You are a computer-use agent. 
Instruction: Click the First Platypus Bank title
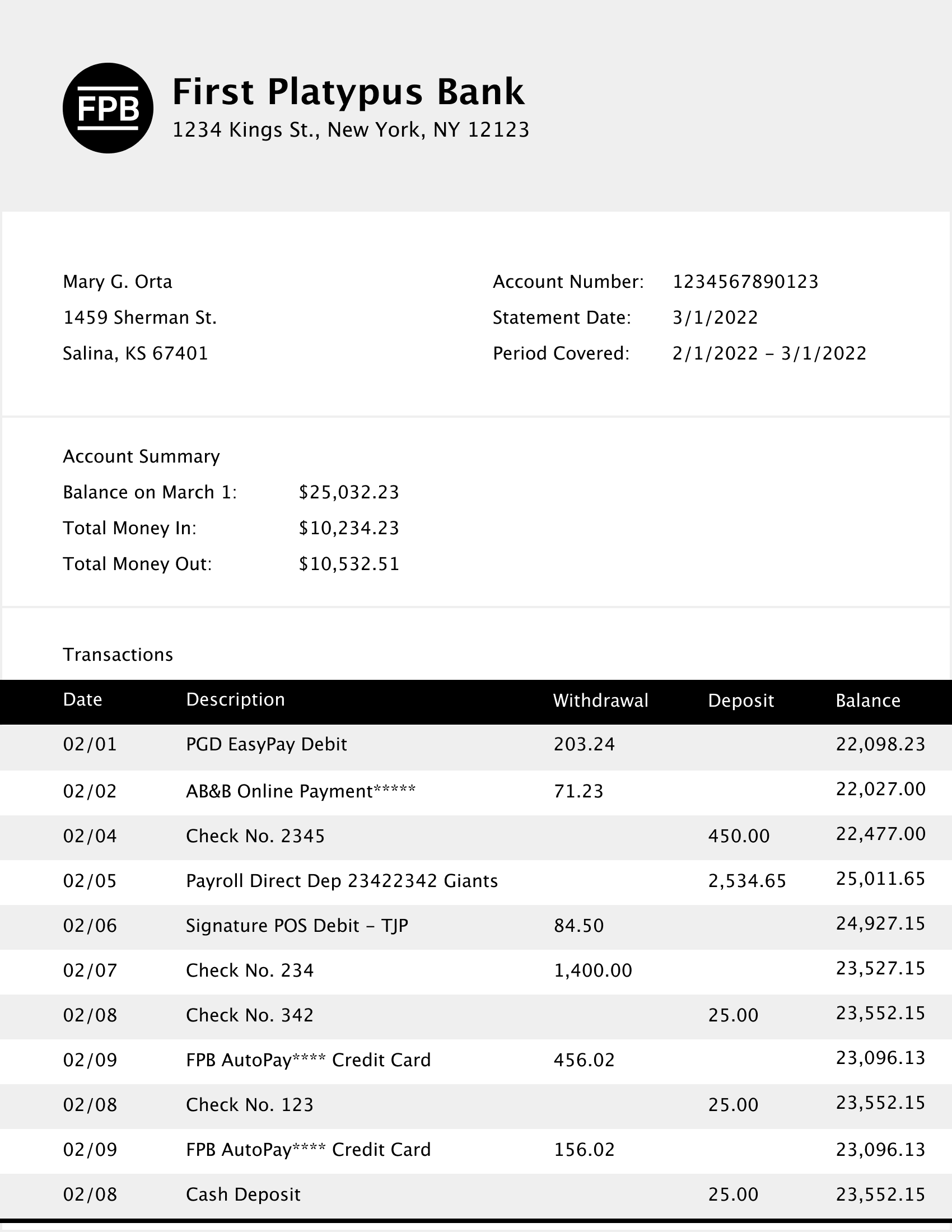[x=348, y=91]
